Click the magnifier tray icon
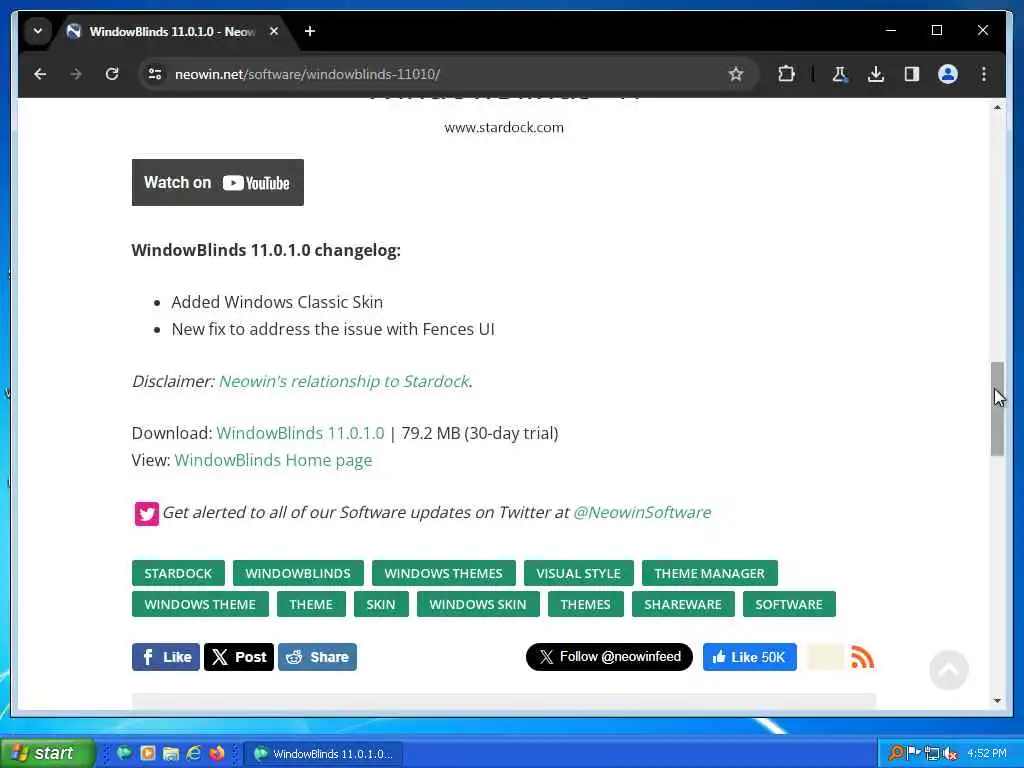This screenshot has width=1024, height=768. tap(897, 754)
